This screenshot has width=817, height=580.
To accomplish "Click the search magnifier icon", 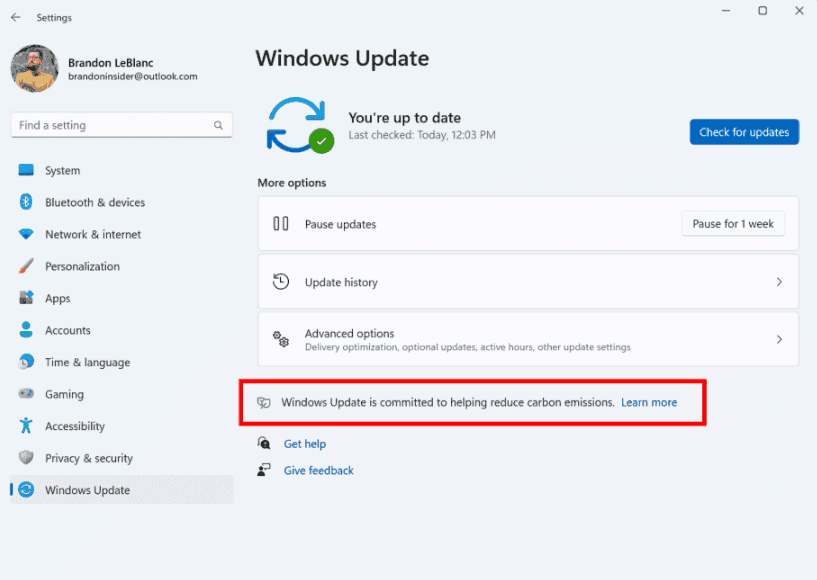I will 218,125.
